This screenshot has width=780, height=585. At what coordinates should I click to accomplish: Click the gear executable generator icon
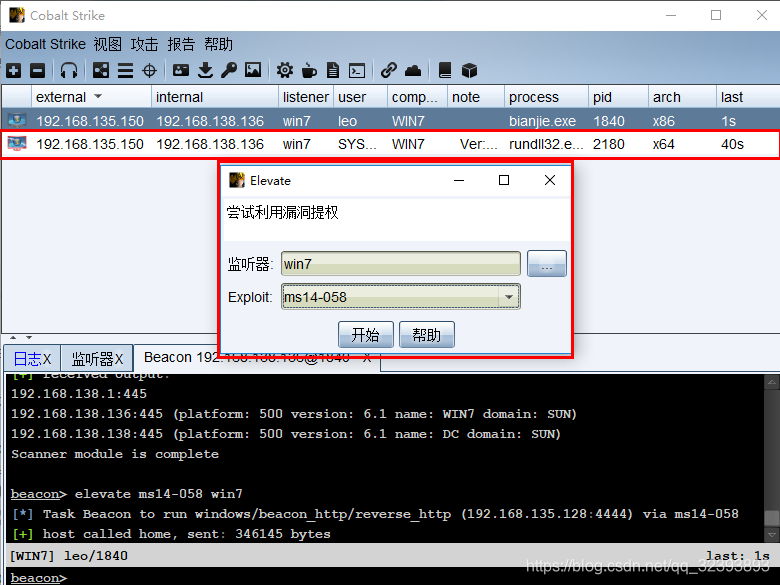(285, 71)
